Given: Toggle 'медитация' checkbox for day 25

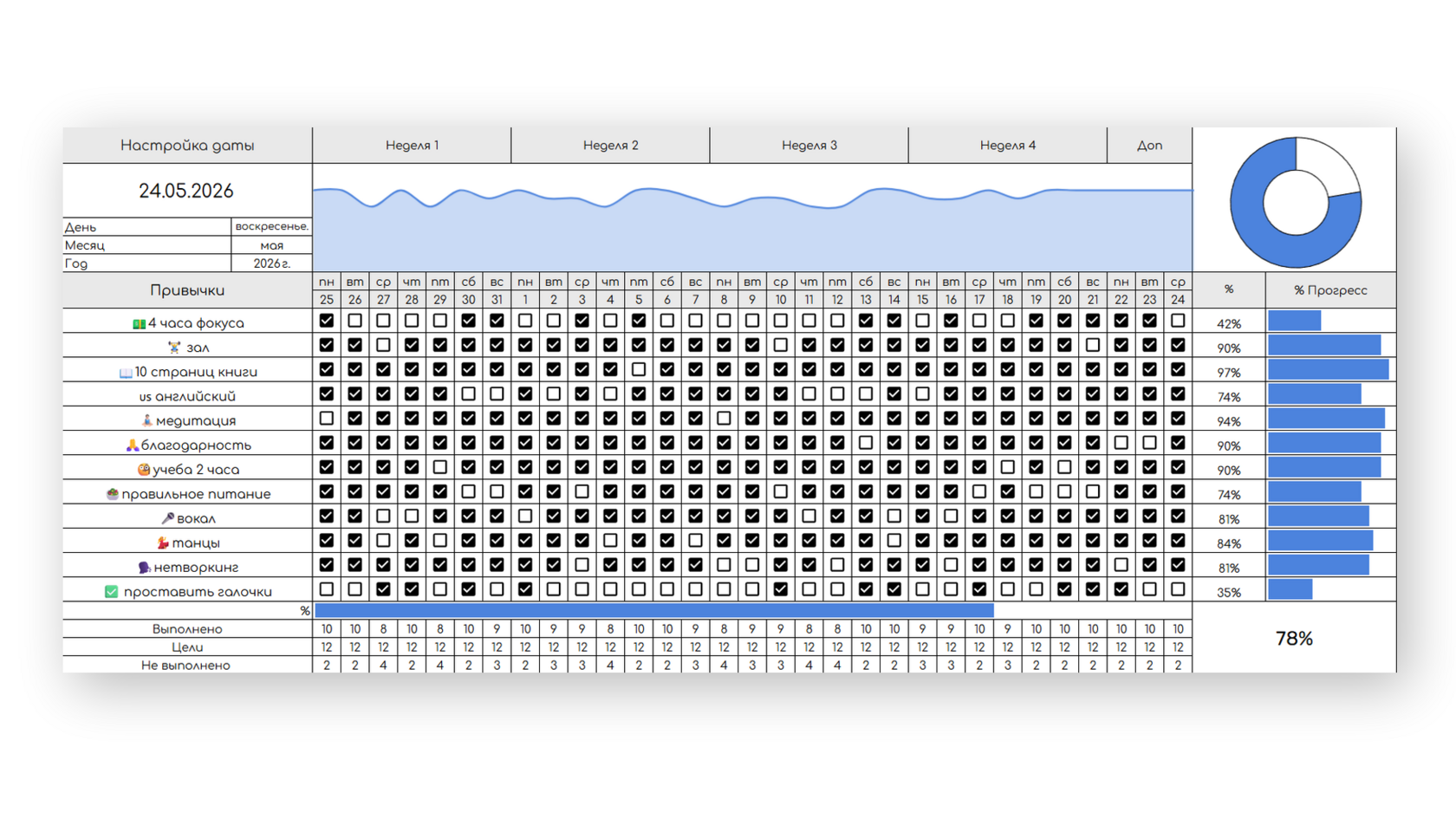Looking at the screenshot, I should click(x=327, y=418).
